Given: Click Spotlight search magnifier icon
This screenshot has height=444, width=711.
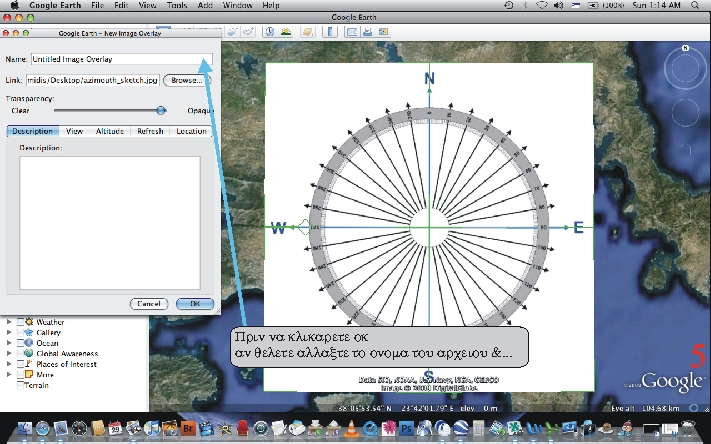Looking at the screenshot, I should click(x=695, y=5).
